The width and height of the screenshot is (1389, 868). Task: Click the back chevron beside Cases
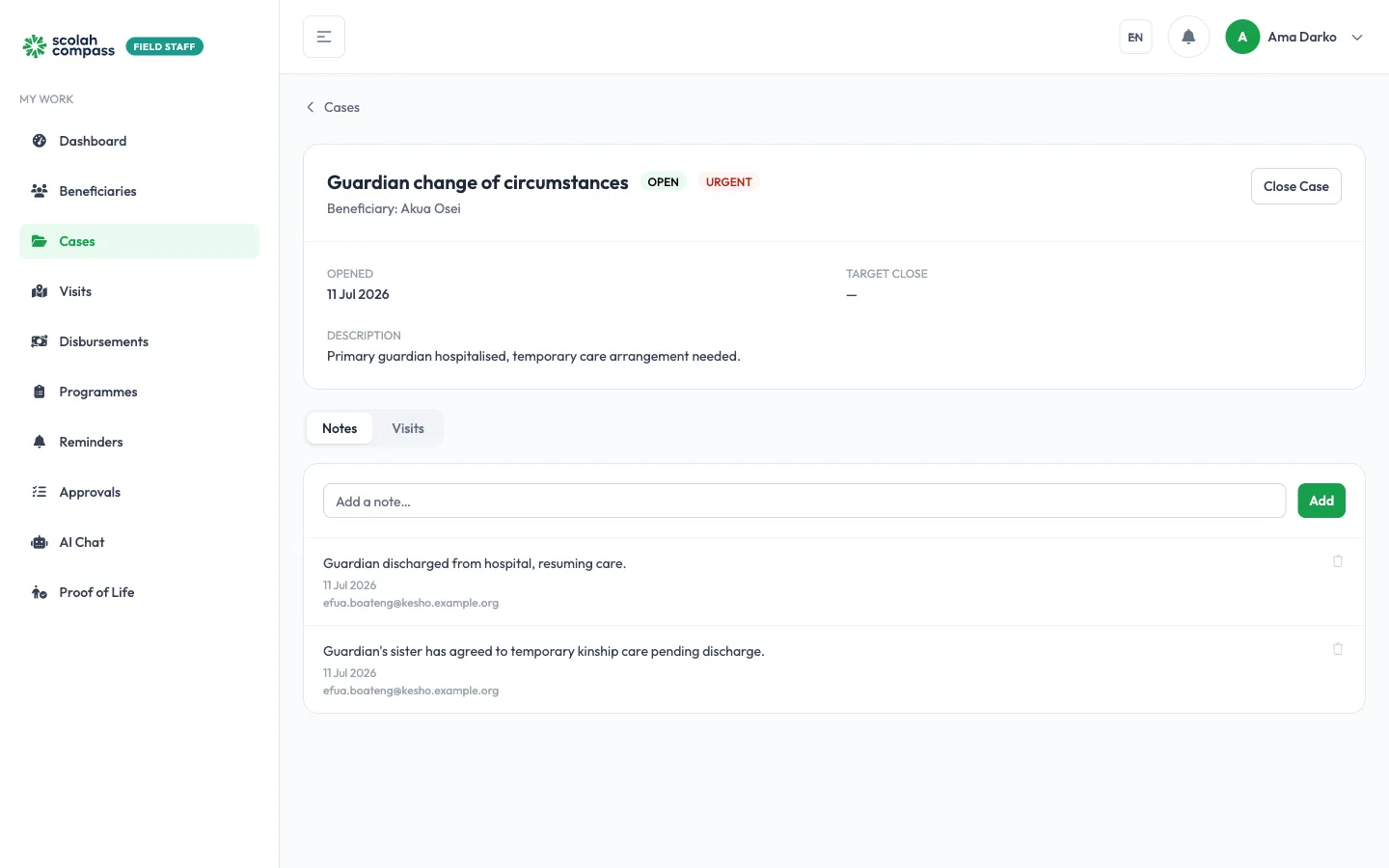[310, 107]
